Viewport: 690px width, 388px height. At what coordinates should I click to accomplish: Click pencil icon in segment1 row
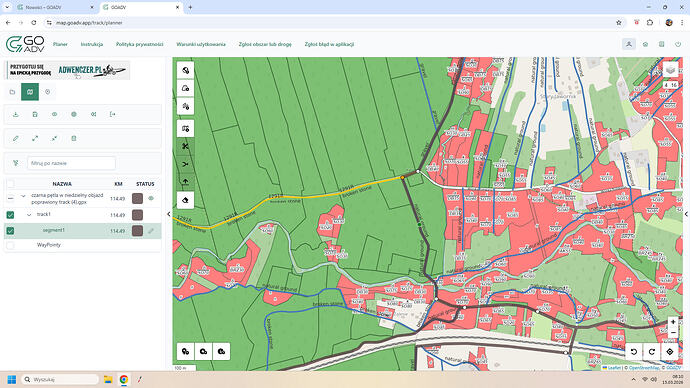(x=151, y=231)
